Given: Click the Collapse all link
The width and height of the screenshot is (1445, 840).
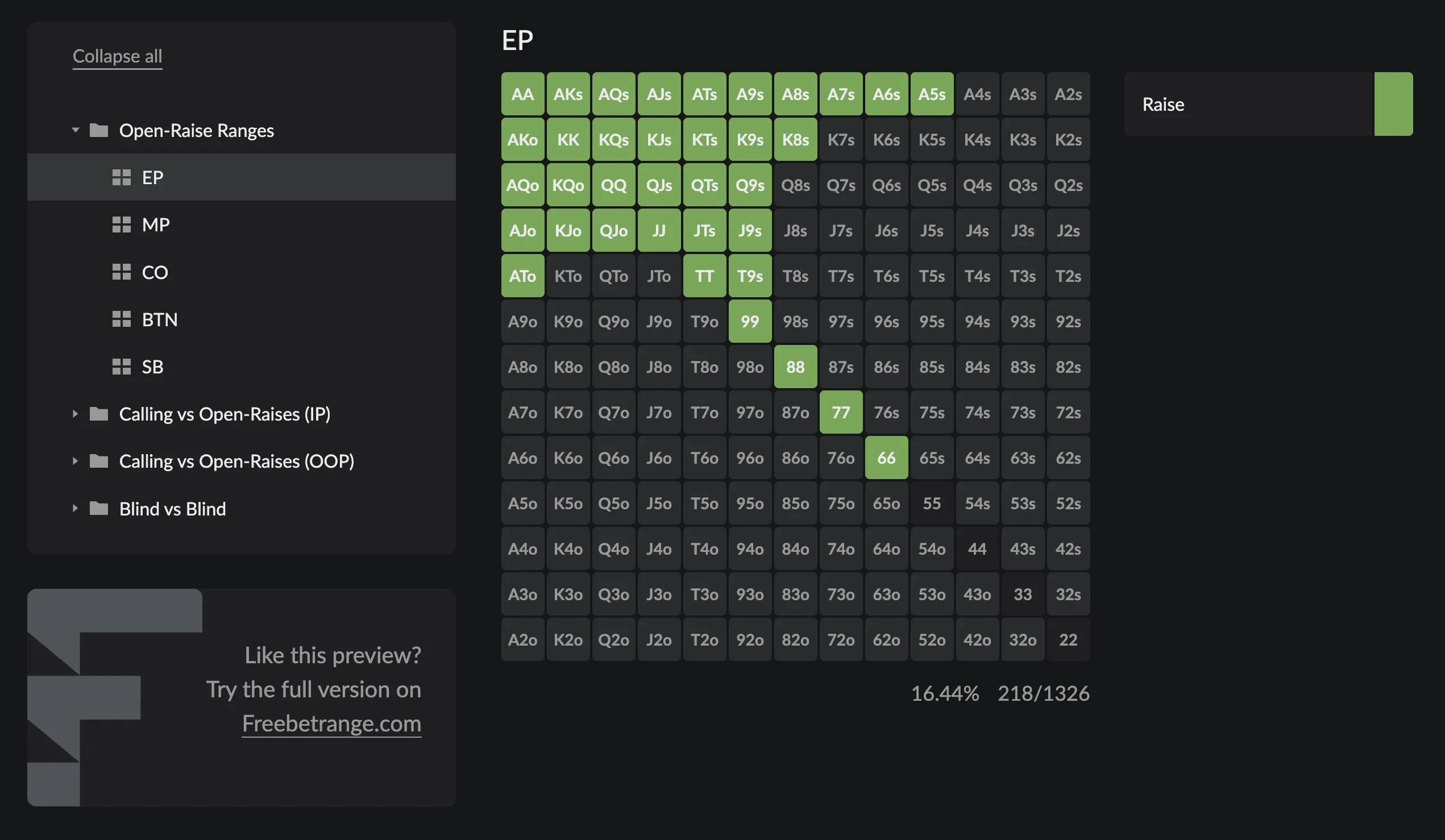Looking at the screenshot, I should 117,56.
